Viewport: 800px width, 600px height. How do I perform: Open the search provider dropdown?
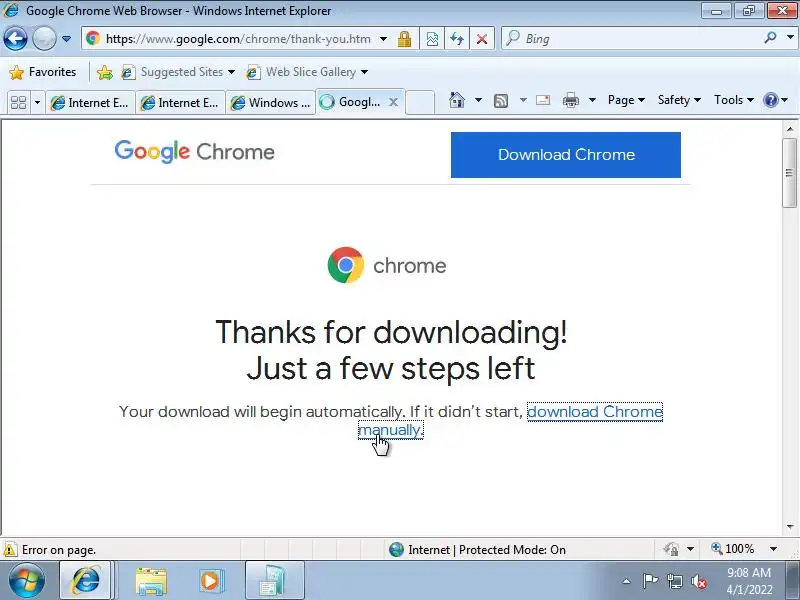pyautogui.click(x=790, y=38)
